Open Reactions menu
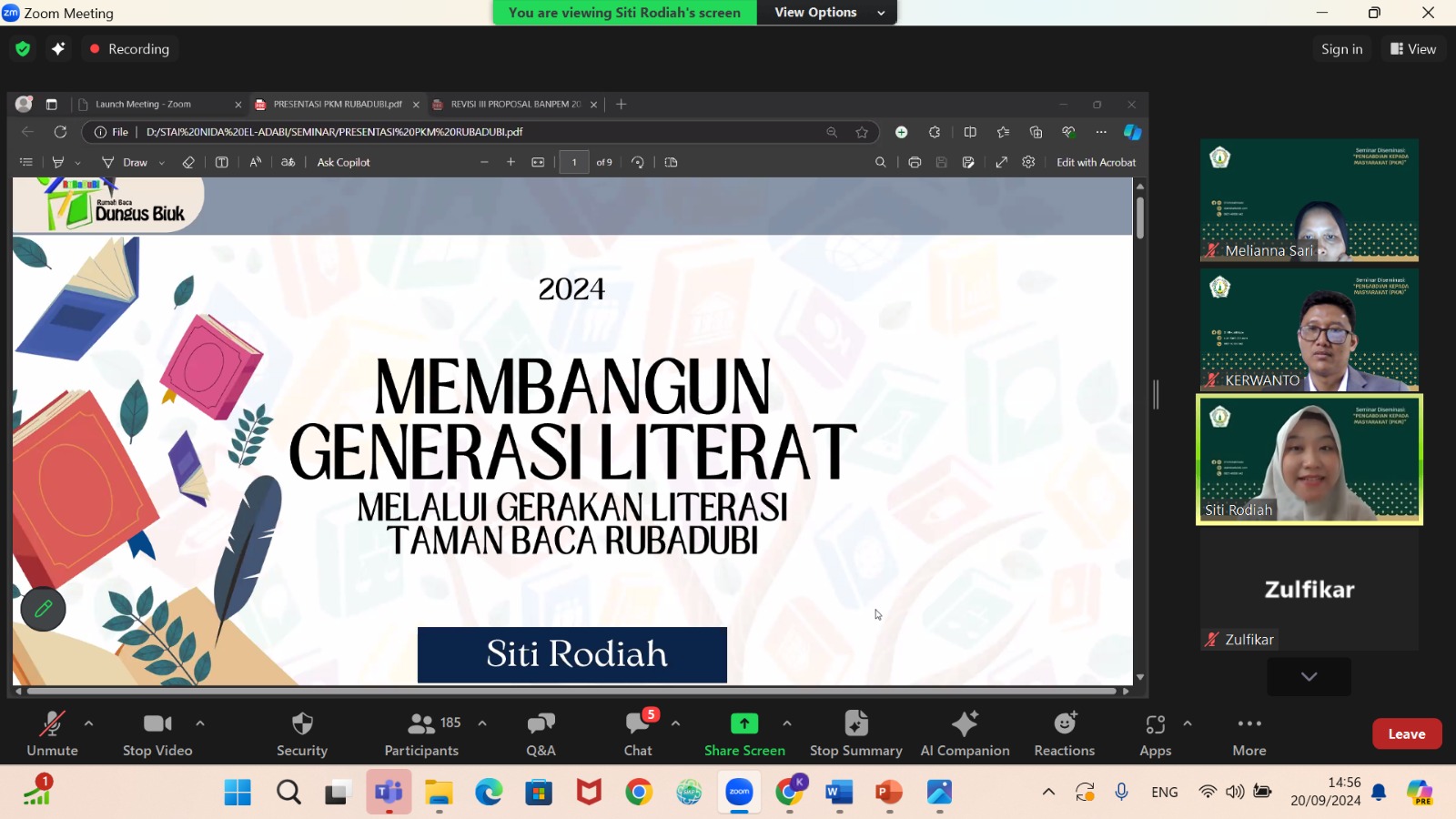The image size is (1456, 819). [1064, 733]
